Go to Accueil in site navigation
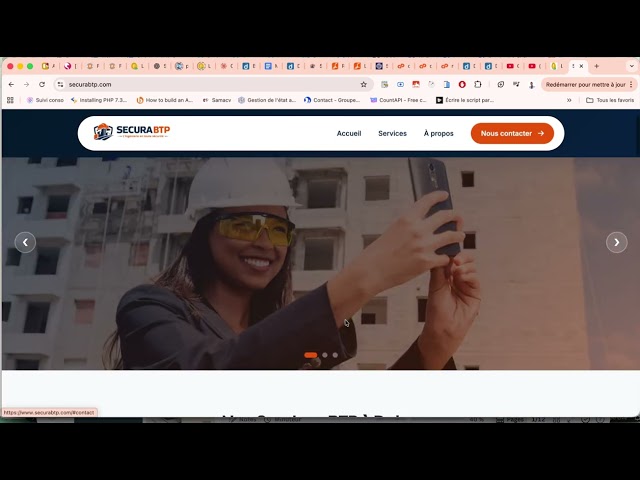 [x=349, y=133]
